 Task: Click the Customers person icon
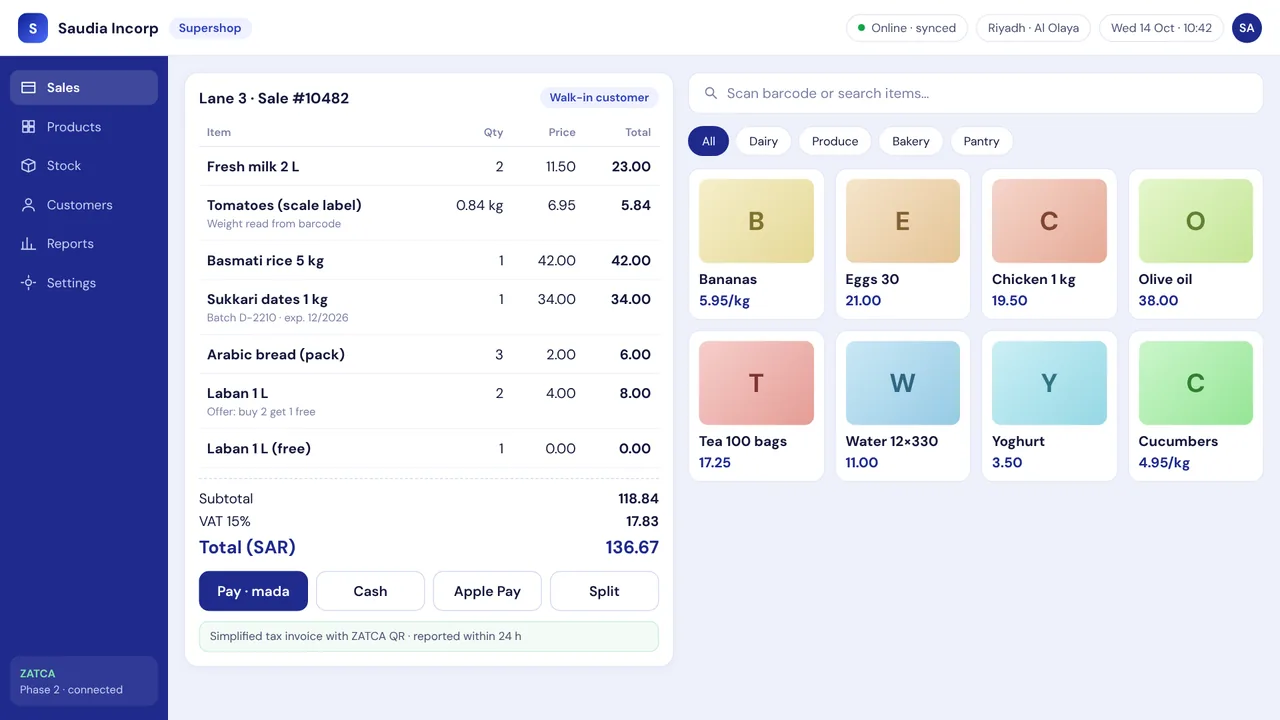click(x=29, y=205)
